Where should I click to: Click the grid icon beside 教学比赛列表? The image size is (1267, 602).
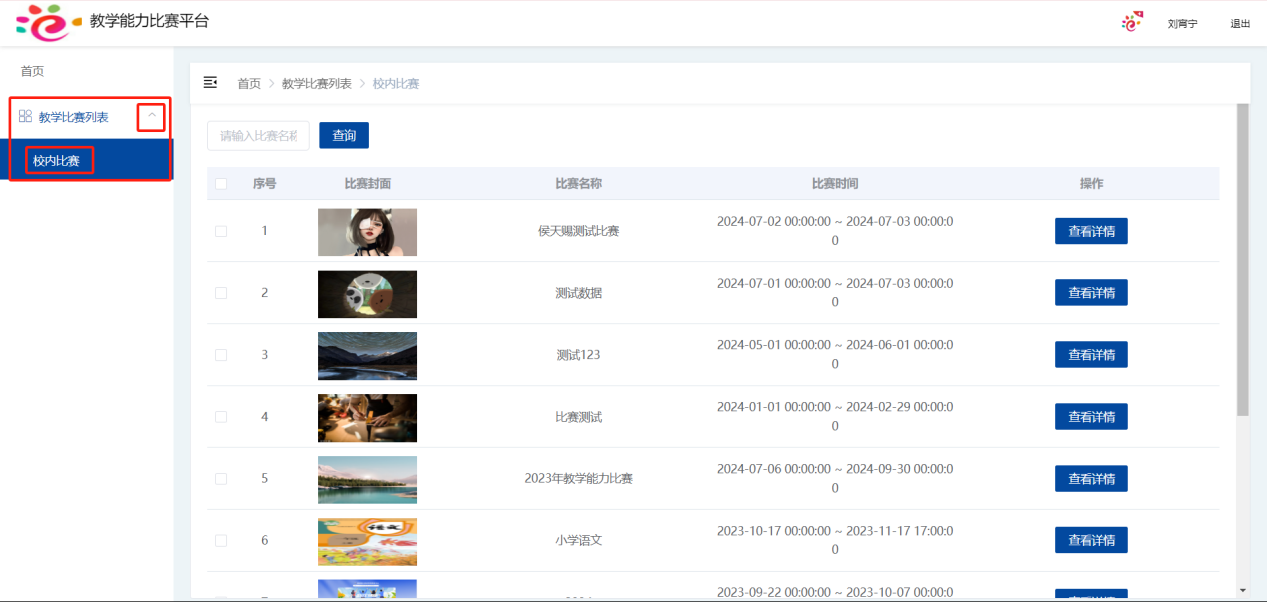pos(25,117)
